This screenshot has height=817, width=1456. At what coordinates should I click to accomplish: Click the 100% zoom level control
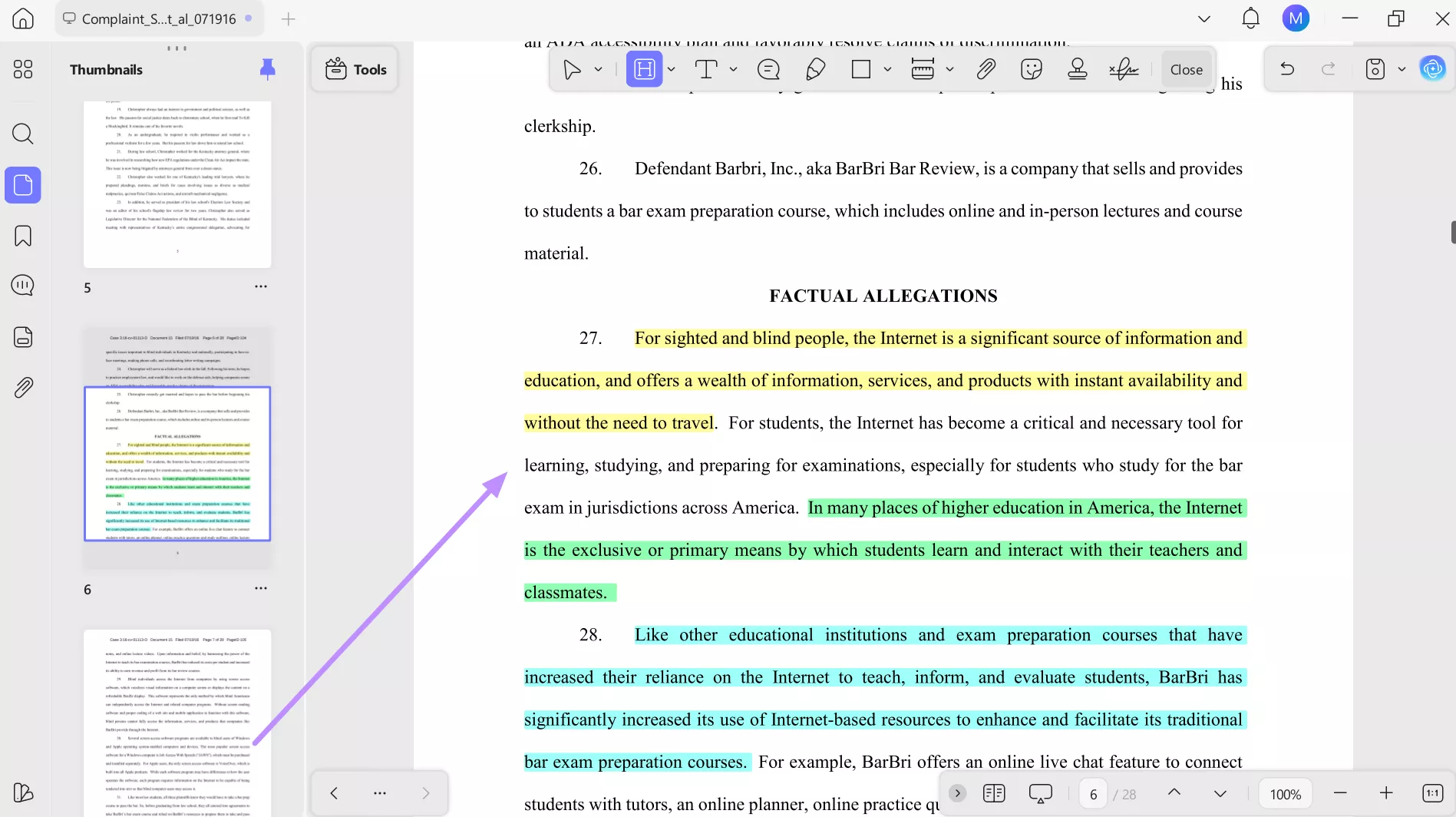(1284, 793)
